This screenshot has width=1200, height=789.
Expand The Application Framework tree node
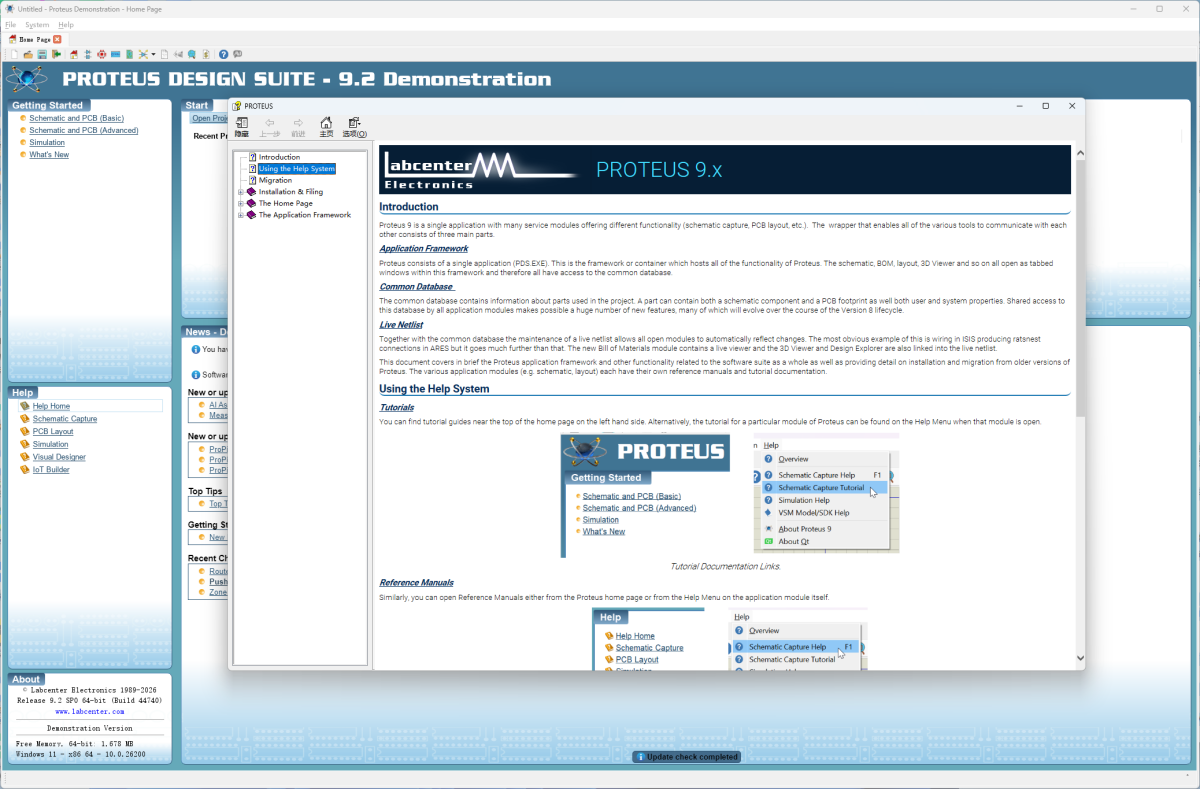241,215
